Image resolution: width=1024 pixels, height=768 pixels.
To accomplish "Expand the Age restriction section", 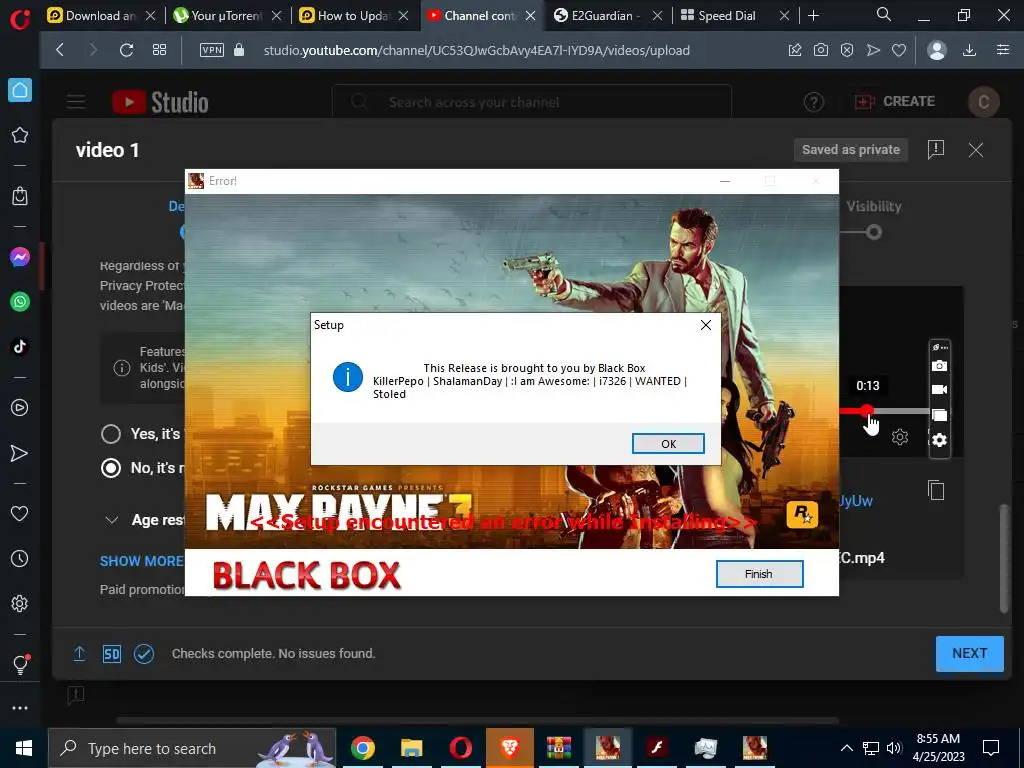I will tap(112, 520).
